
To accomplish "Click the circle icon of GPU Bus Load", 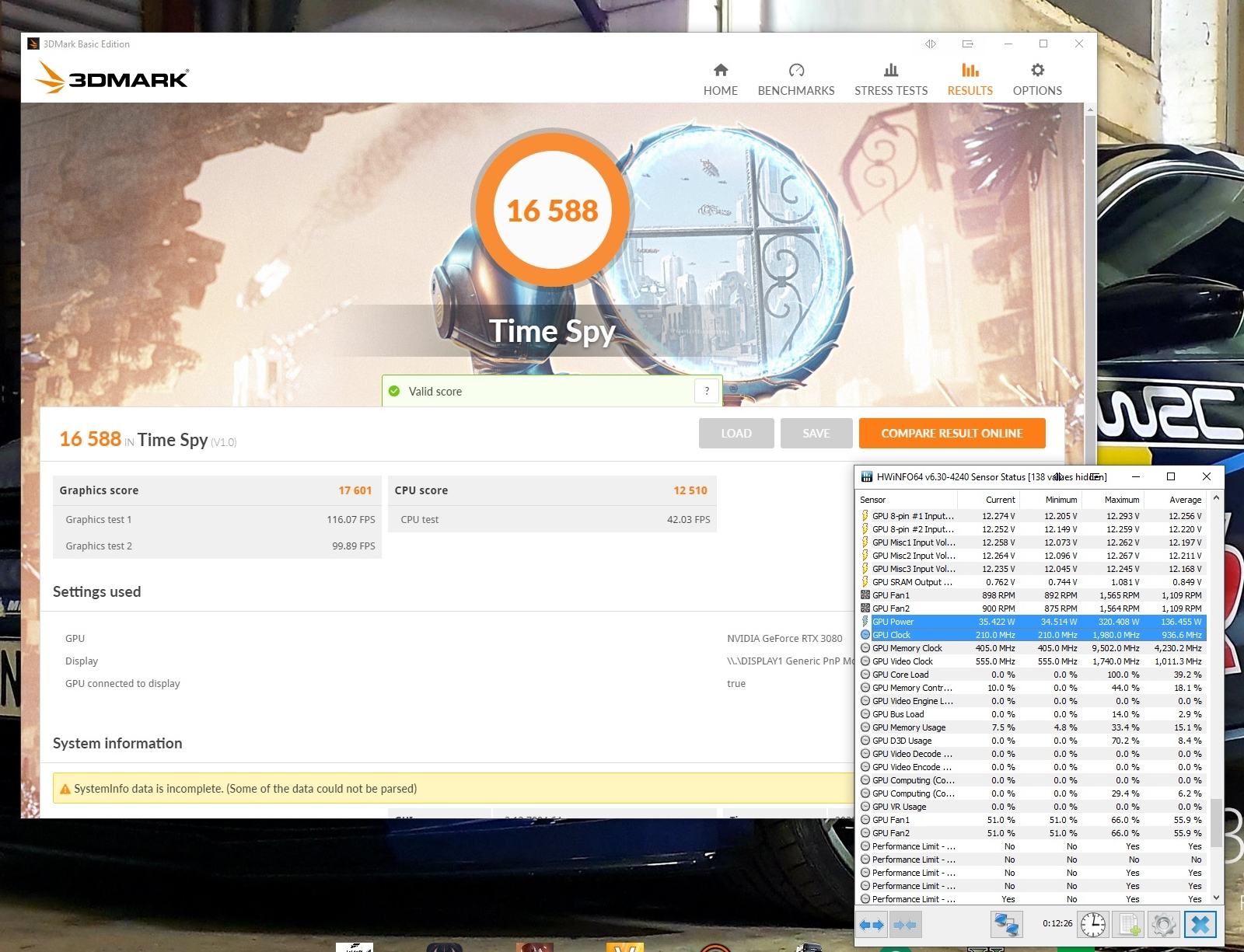I will (865, 714).
